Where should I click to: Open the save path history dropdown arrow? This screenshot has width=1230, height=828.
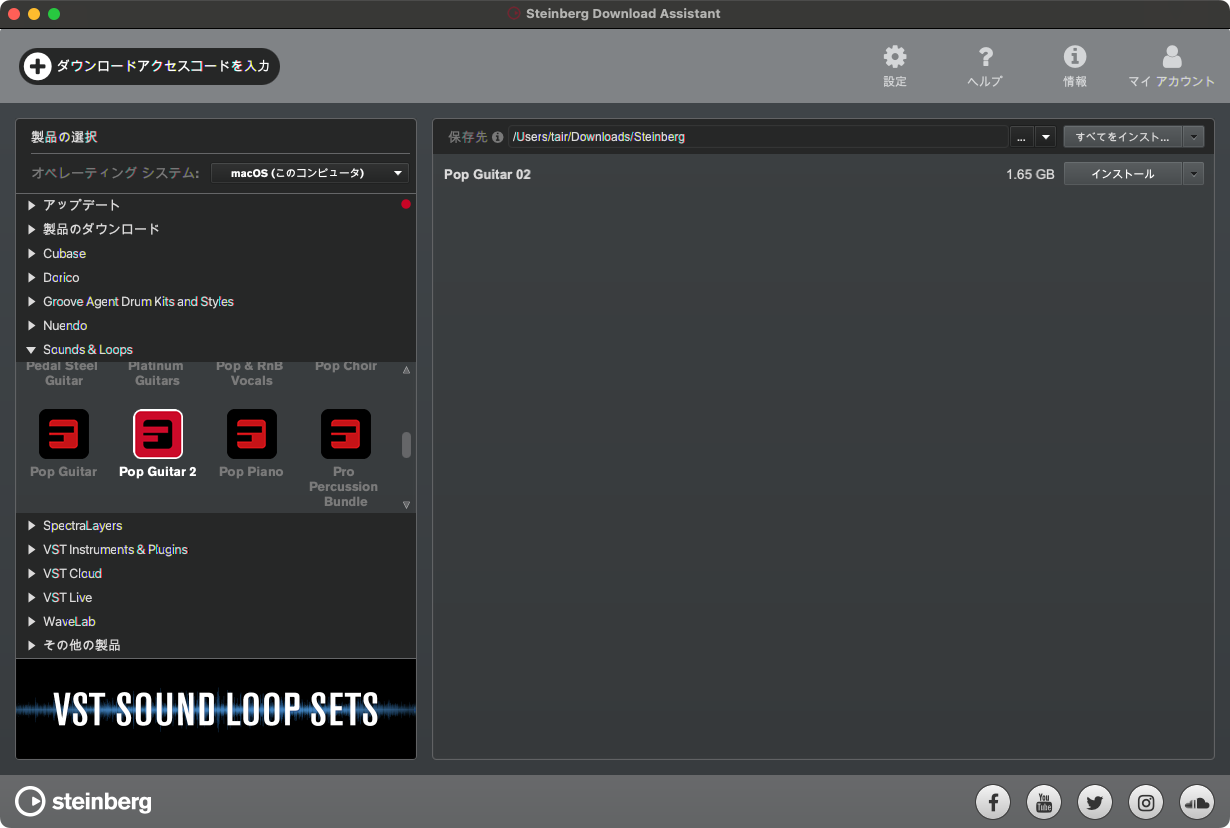point(1045,137)
